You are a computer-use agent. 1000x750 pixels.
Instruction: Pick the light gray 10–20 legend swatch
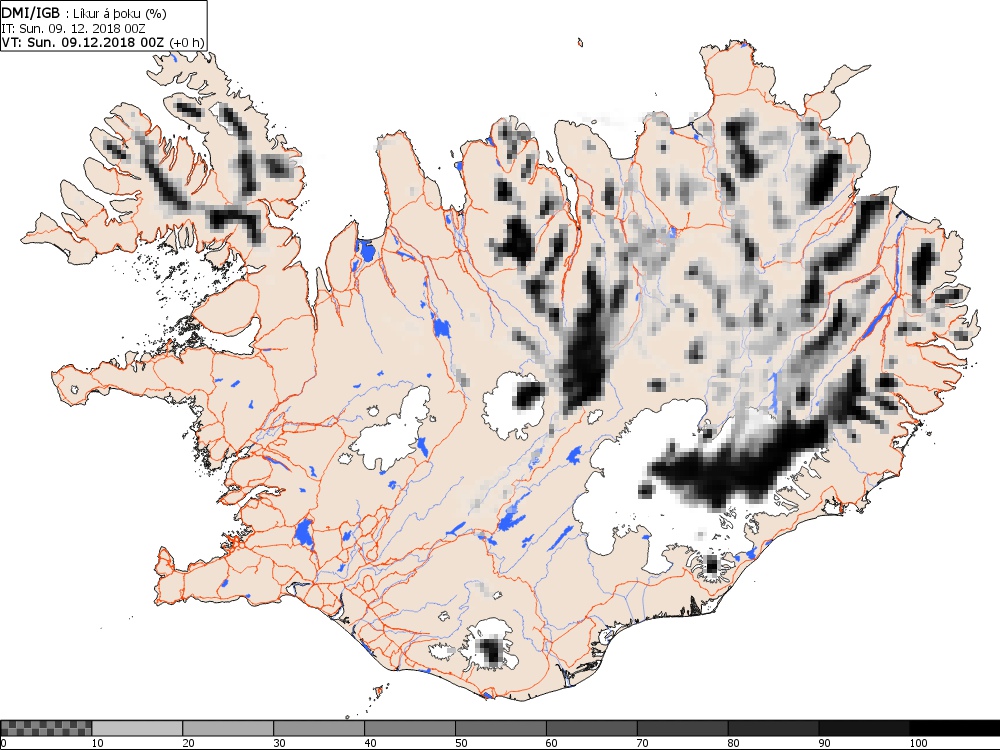tap(137, 728)
